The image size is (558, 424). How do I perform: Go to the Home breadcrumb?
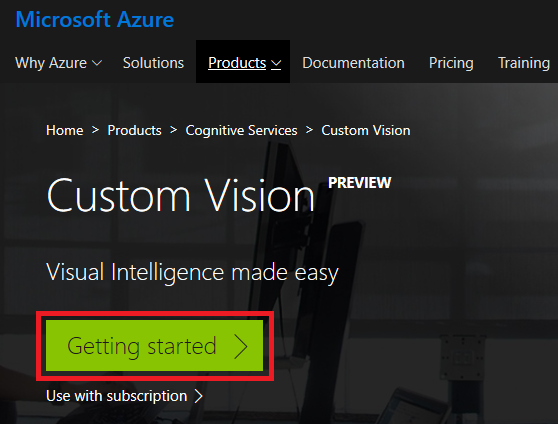pos(65,130)
